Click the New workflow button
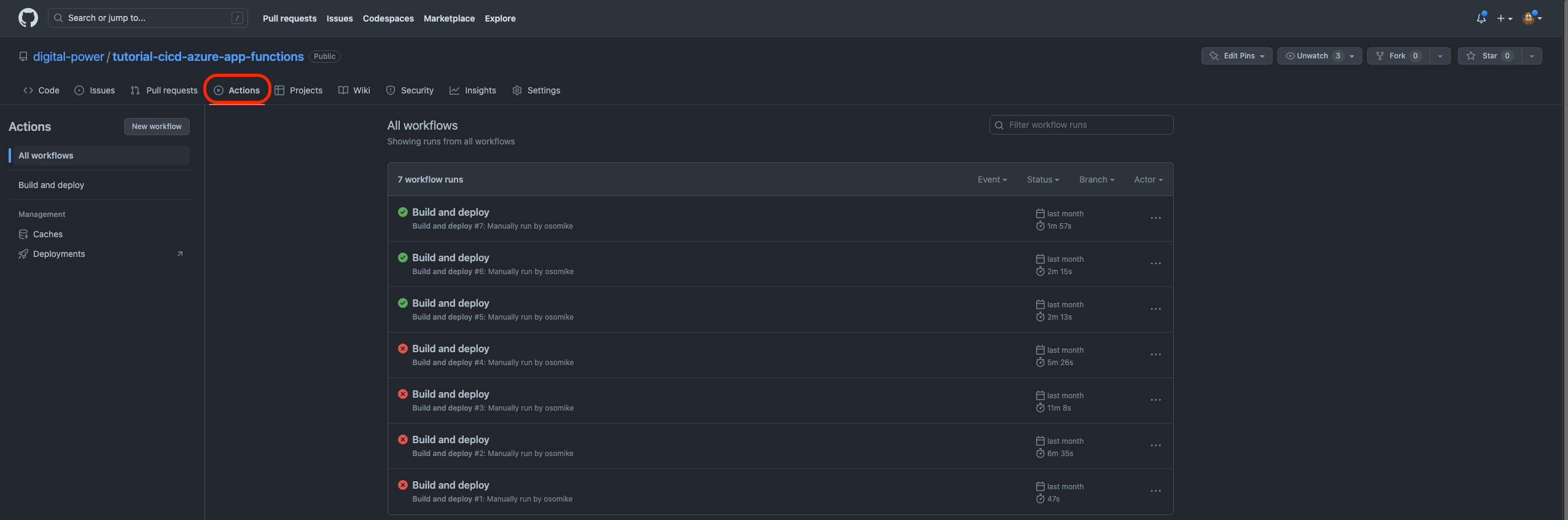Screen dimensions: 1568x520 click(157, 127)
